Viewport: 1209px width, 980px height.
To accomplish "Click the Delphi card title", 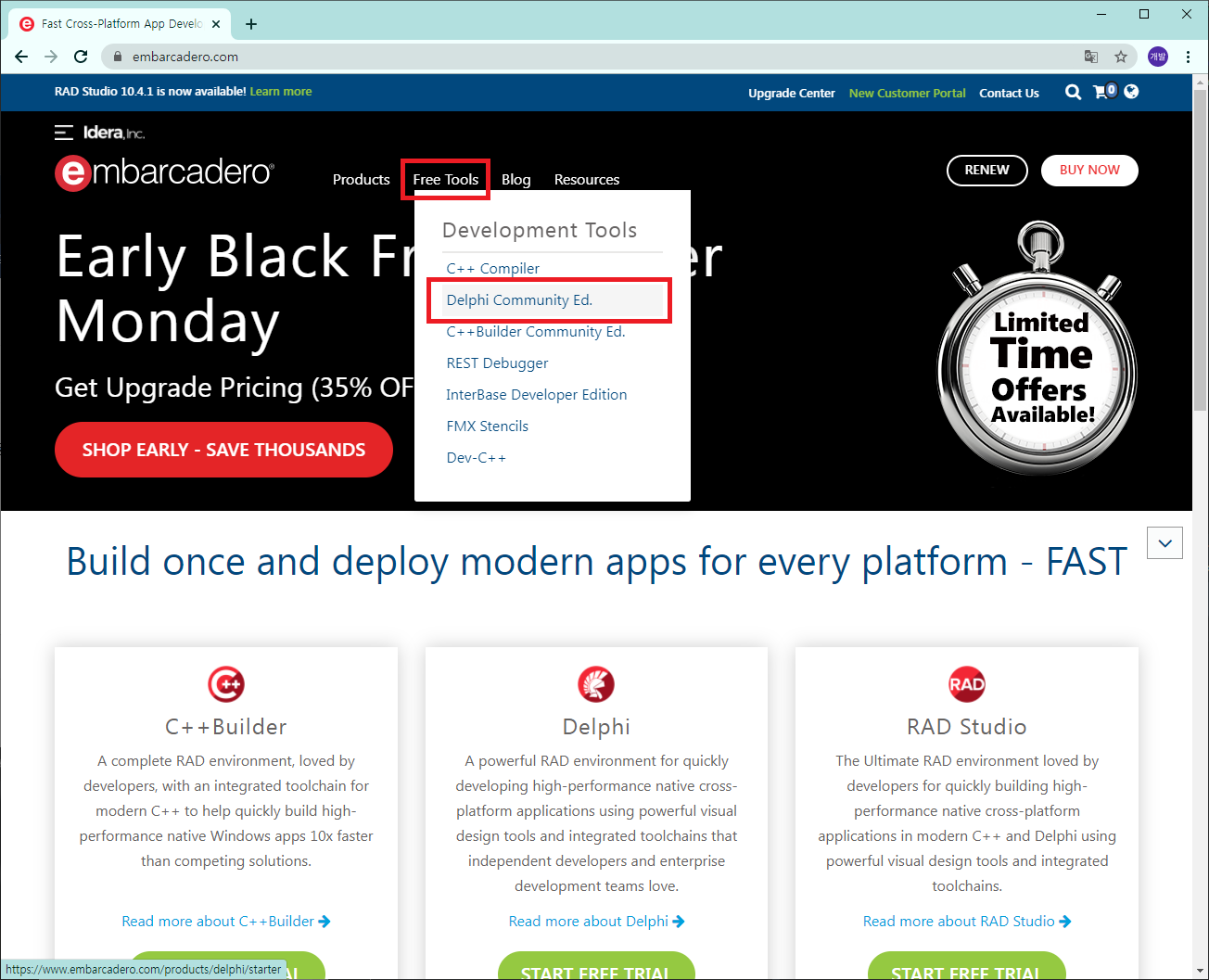I will pyautogui.click(x=596, y=727).
